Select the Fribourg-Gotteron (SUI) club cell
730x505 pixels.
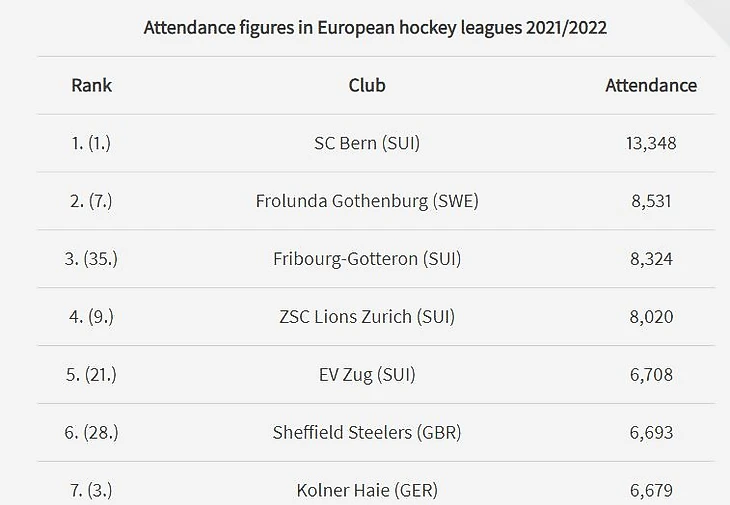(367, 259)
